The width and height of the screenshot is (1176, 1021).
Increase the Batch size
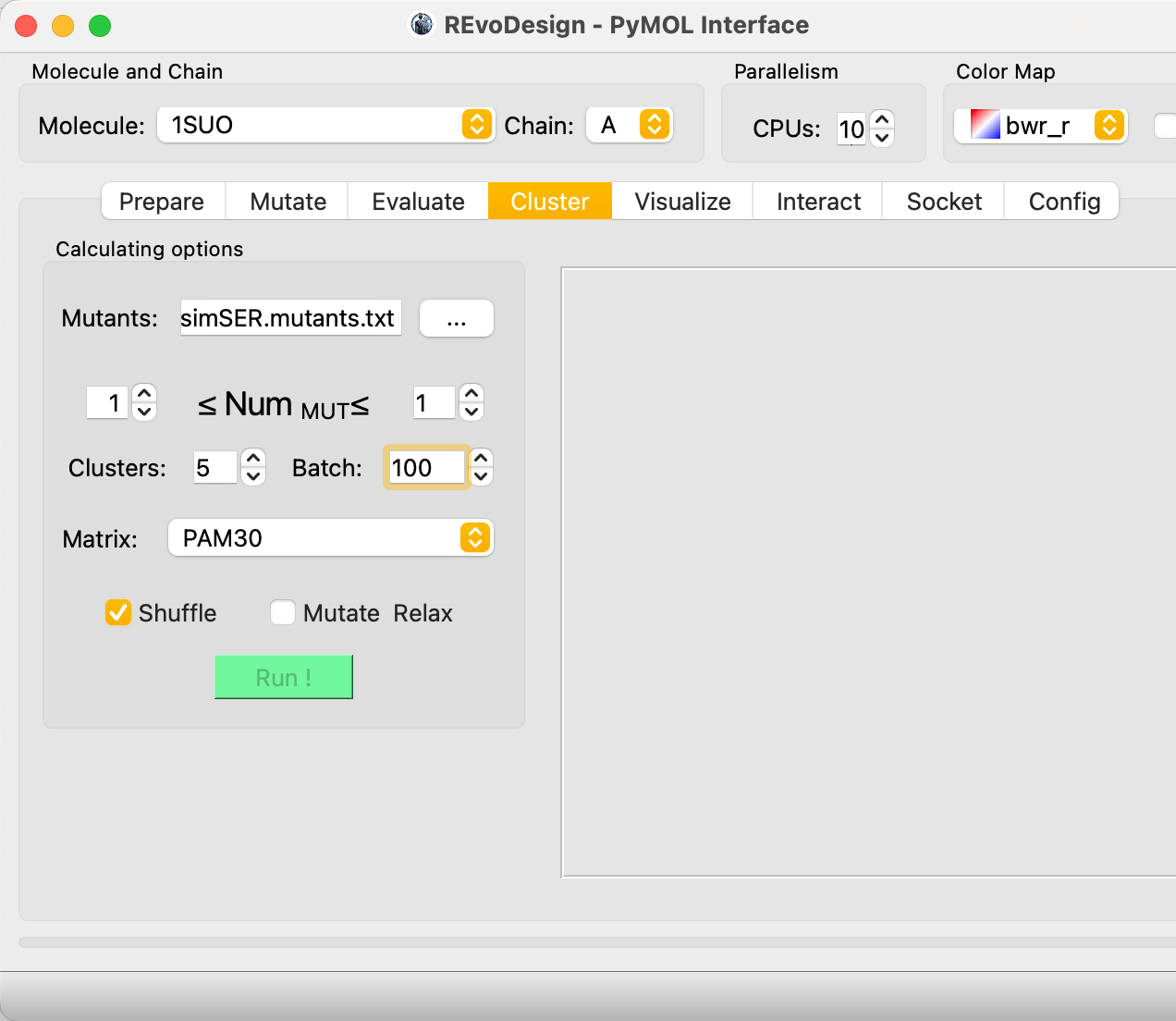[x=482, y=459]
